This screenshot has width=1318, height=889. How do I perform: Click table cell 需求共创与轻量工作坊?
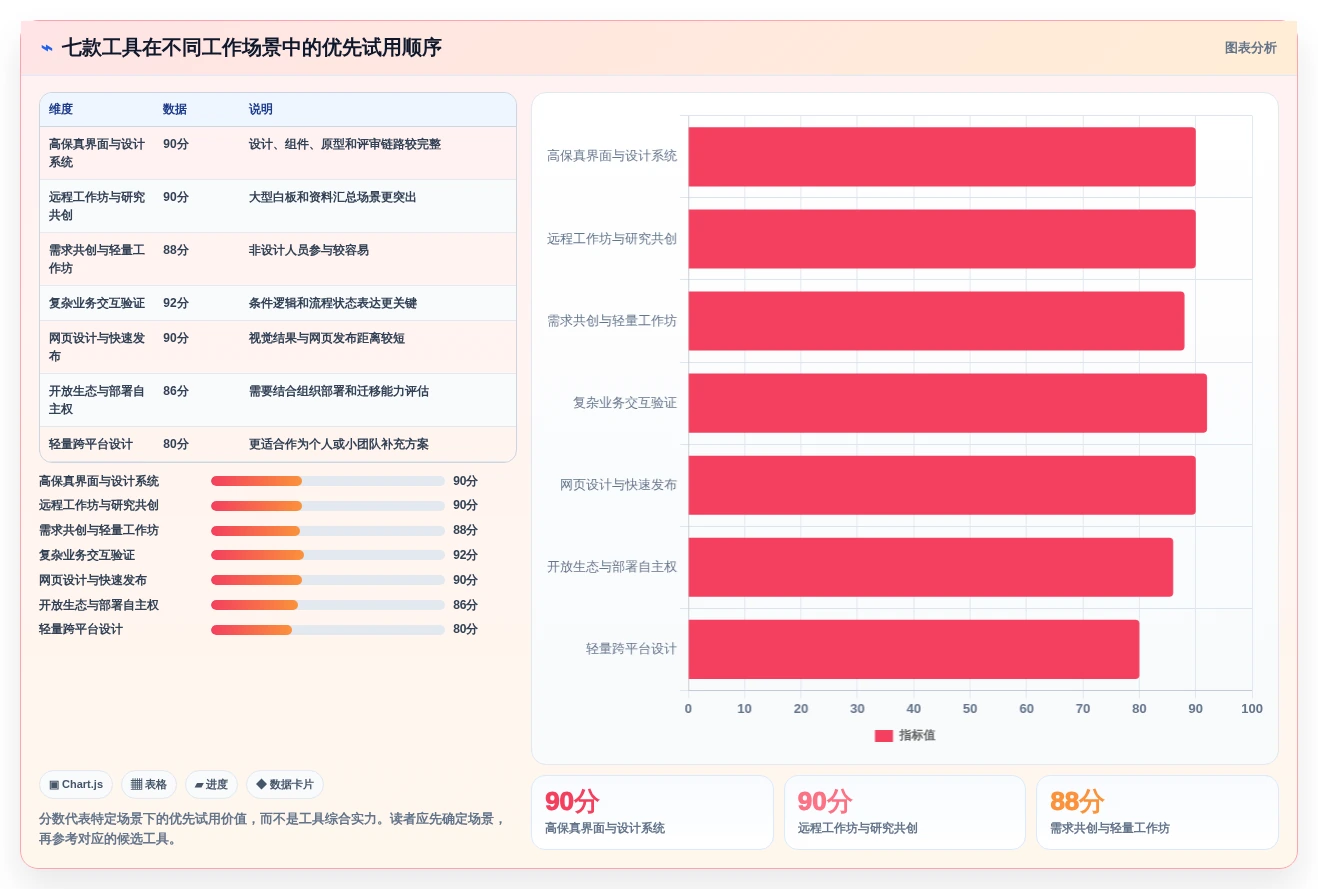click(97, 259)
